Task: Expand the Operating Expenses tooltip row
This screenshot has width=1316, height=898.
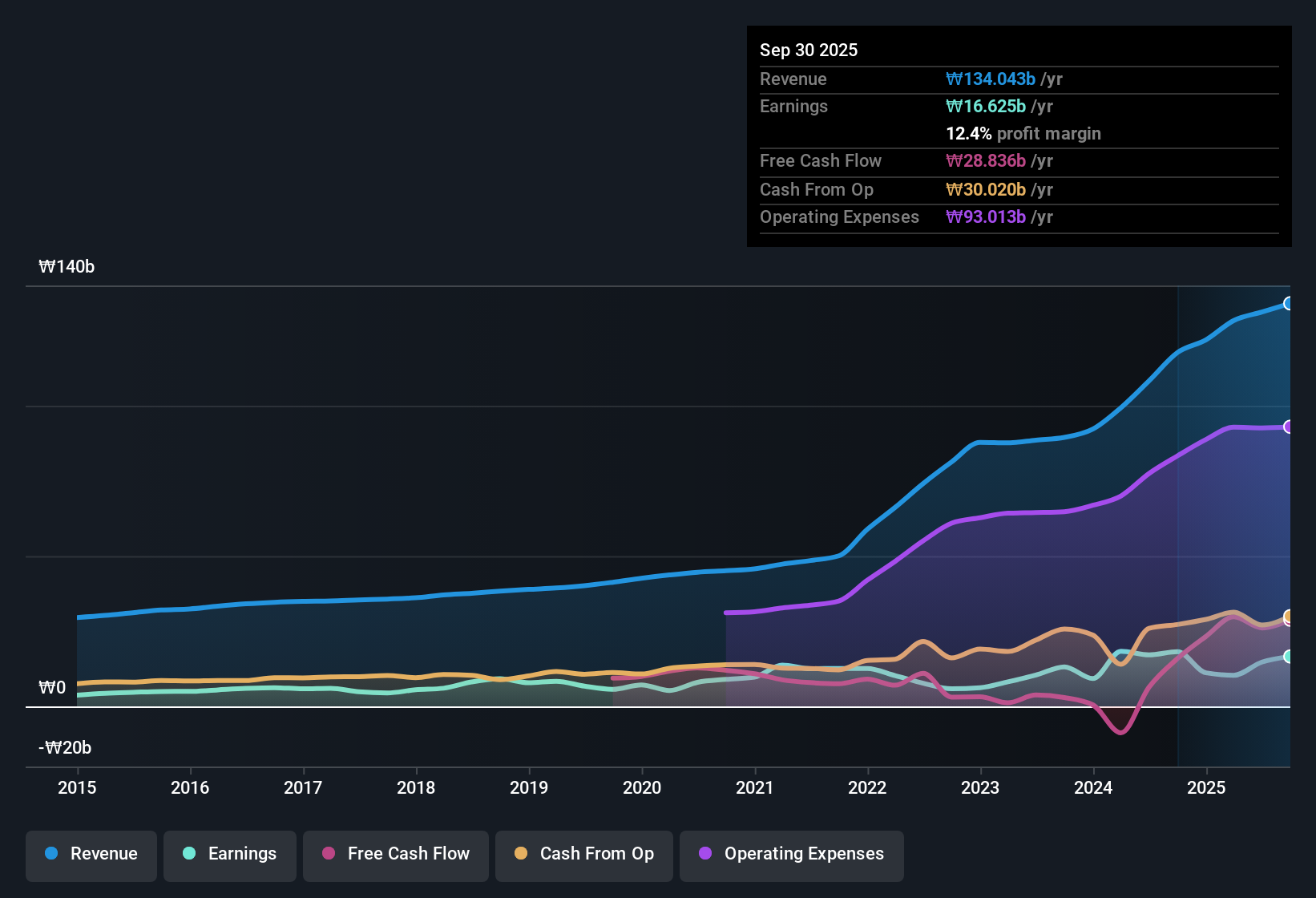Action: 1018,216
